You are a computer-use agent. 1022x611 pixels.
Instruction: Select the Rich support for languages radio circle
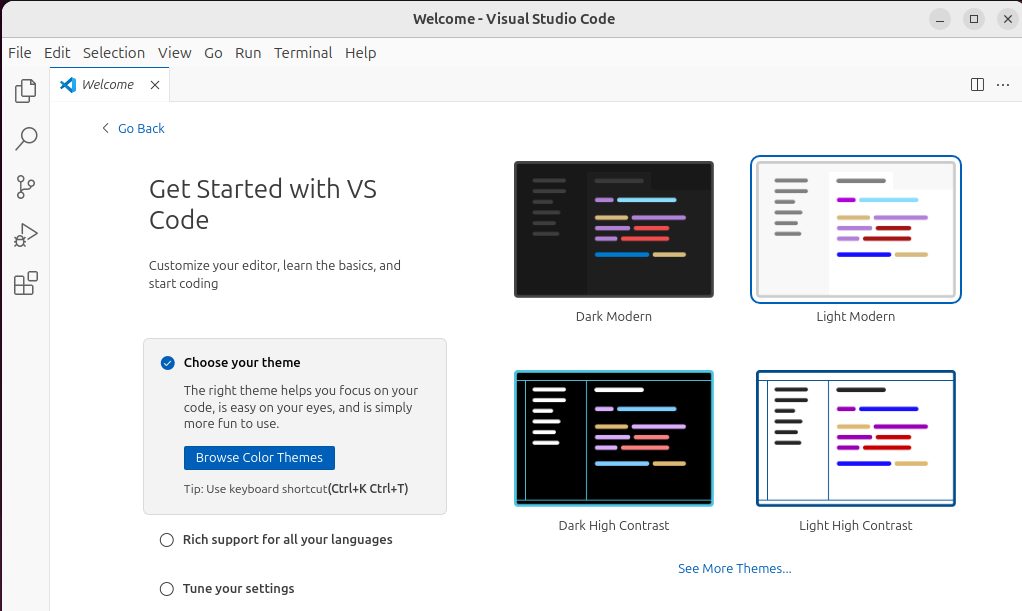(x=167, y=540)
